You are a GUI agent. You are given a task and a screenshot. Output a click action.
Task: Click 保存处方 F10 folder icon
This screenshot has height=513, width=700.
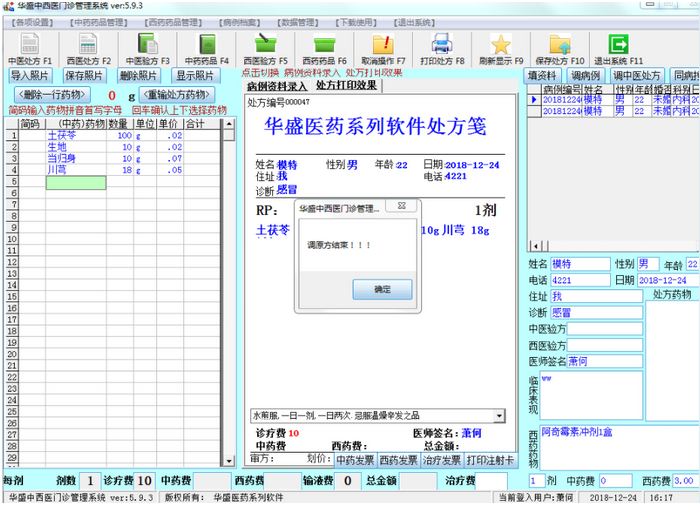coord(560,49)
